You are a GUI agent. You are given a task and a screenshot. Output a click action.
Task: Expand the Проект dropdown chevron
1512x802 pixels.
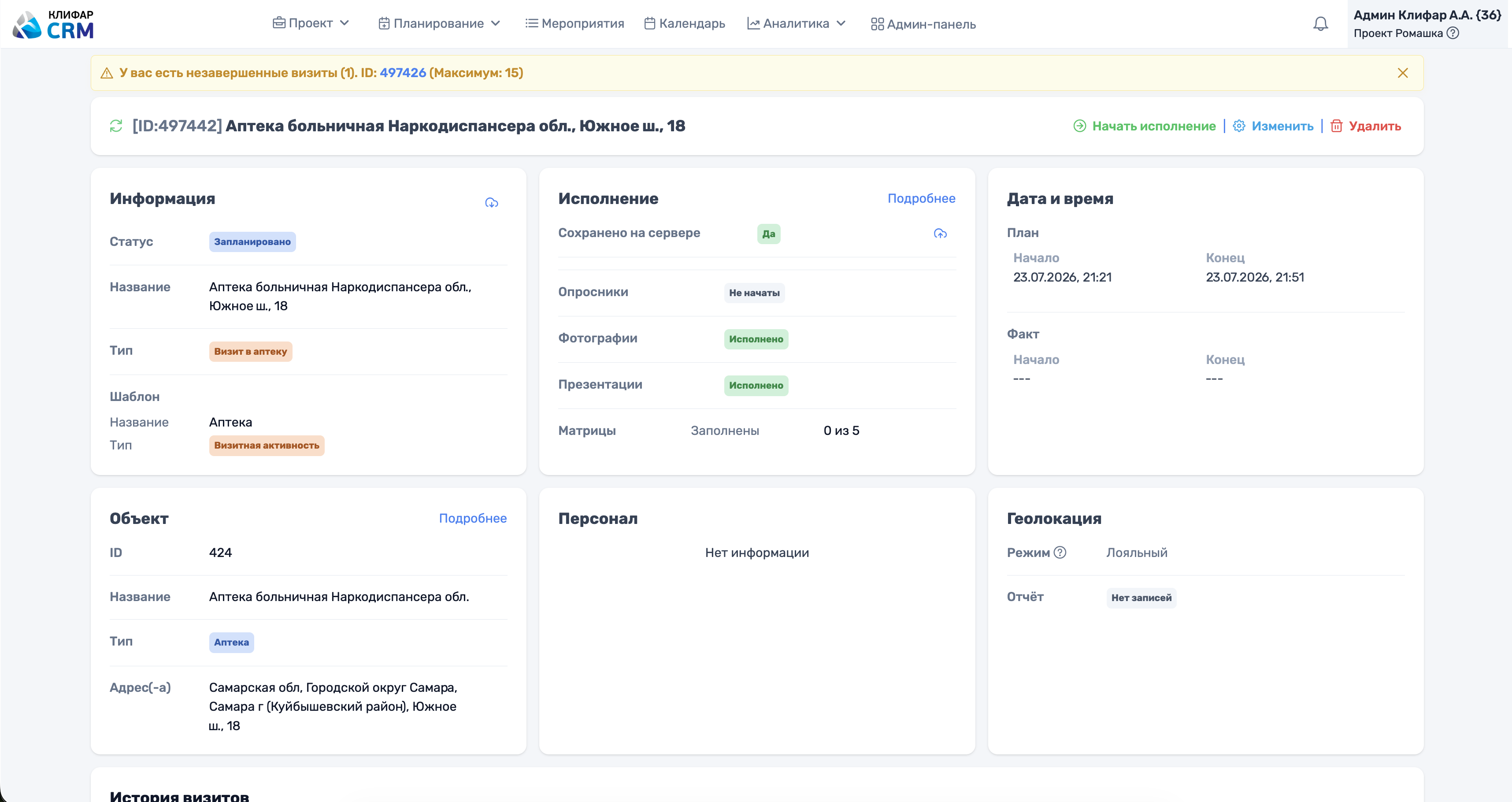click(345, 23)
